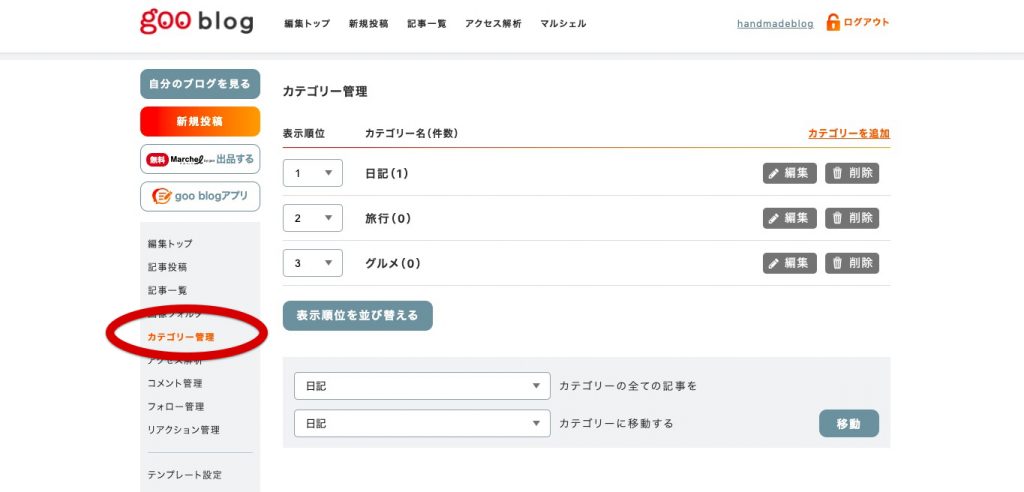Open display order dropdown for 日記
Viewport: 1024px width, 492px height.
(x=313, y=173)
